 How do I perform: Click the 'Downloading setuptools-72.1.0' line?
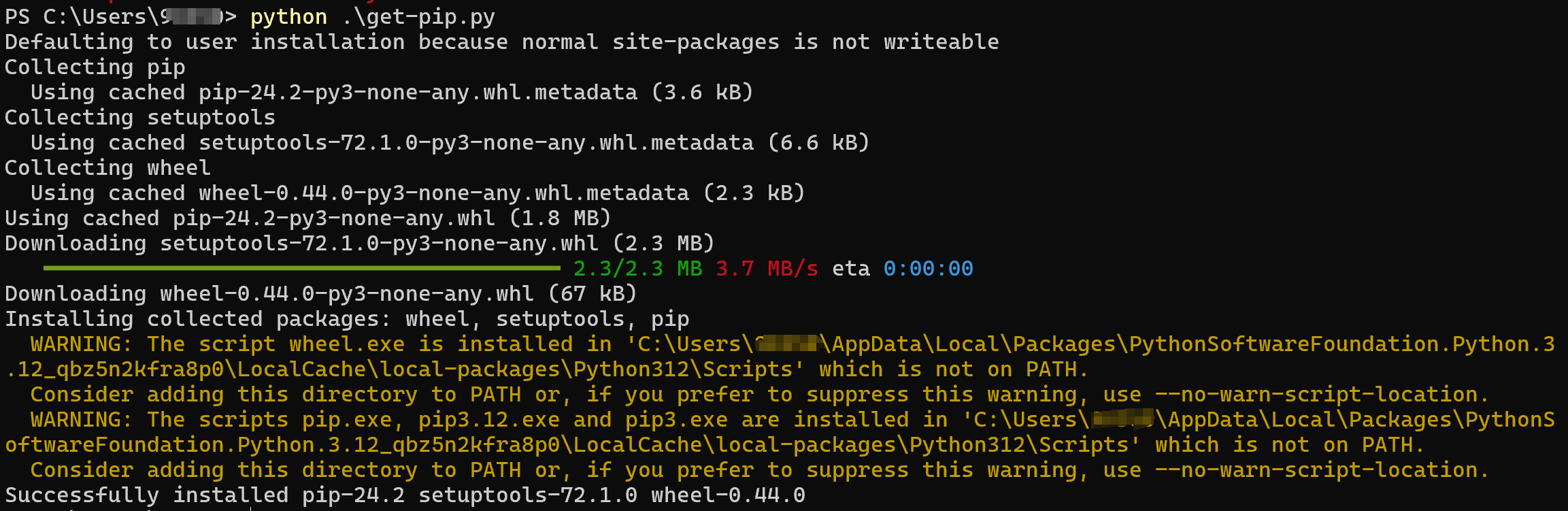[x=360, y=244]
